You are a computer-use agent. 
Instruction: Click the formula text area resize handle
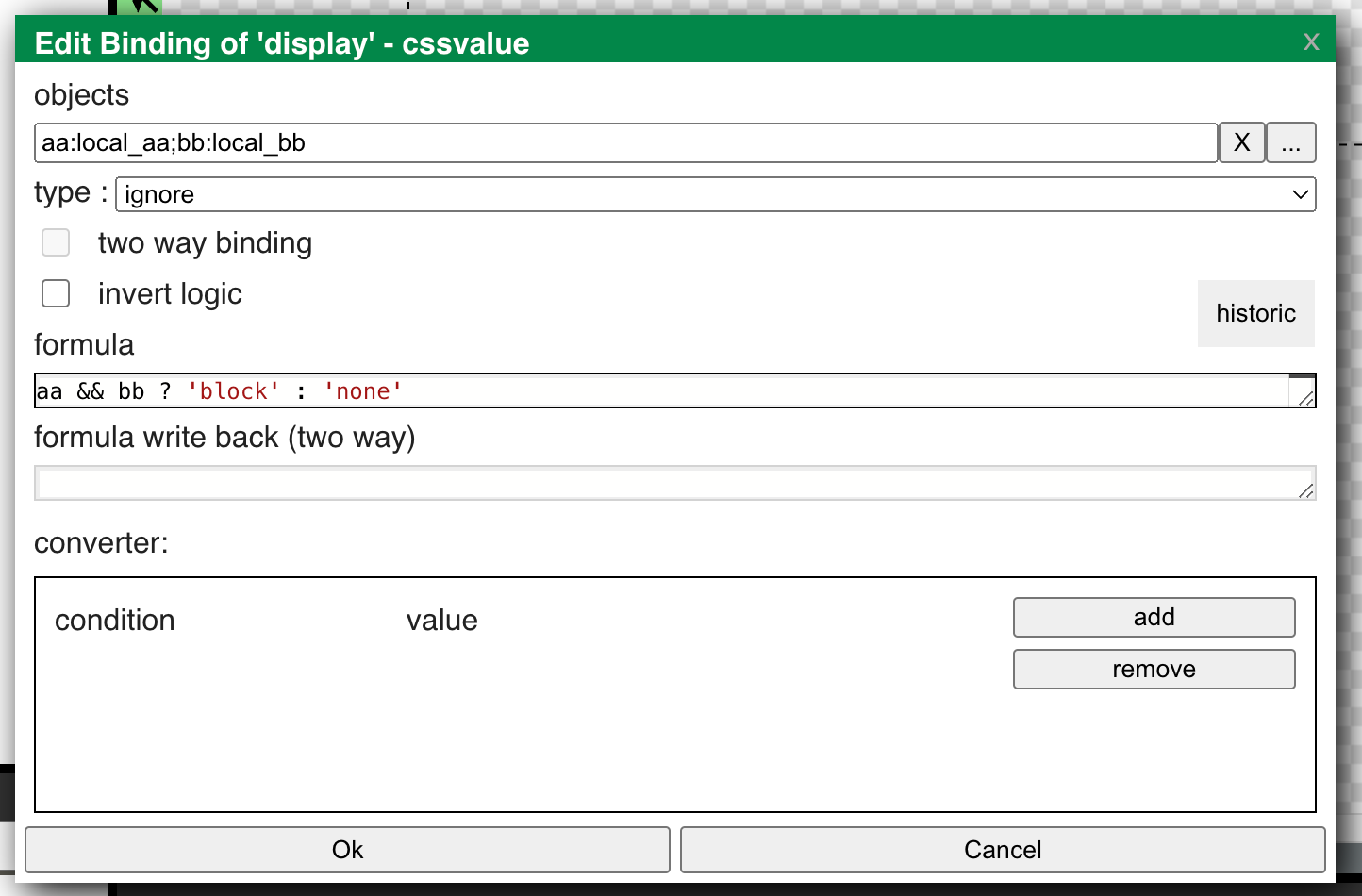pos(1305,398)
